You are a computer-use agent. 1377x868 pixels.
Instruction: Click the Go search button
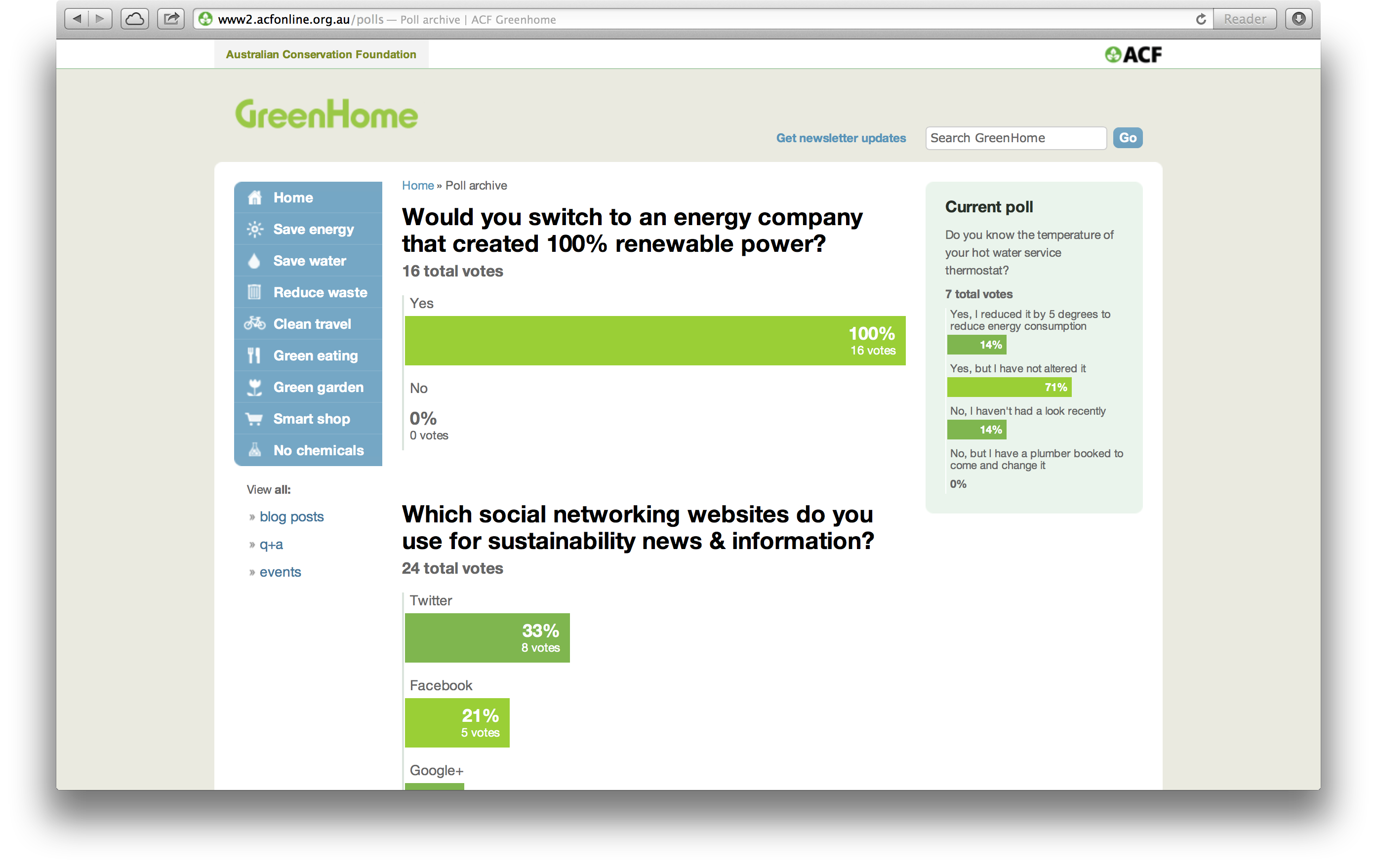(1128, 138)
